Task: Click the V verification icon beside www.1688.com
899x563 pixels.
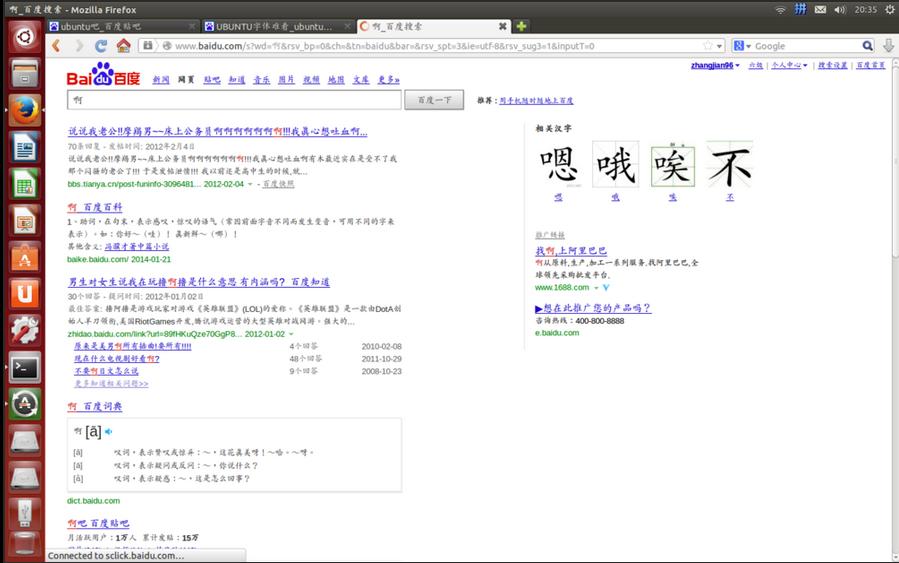Action: click(x=606, y=287)
